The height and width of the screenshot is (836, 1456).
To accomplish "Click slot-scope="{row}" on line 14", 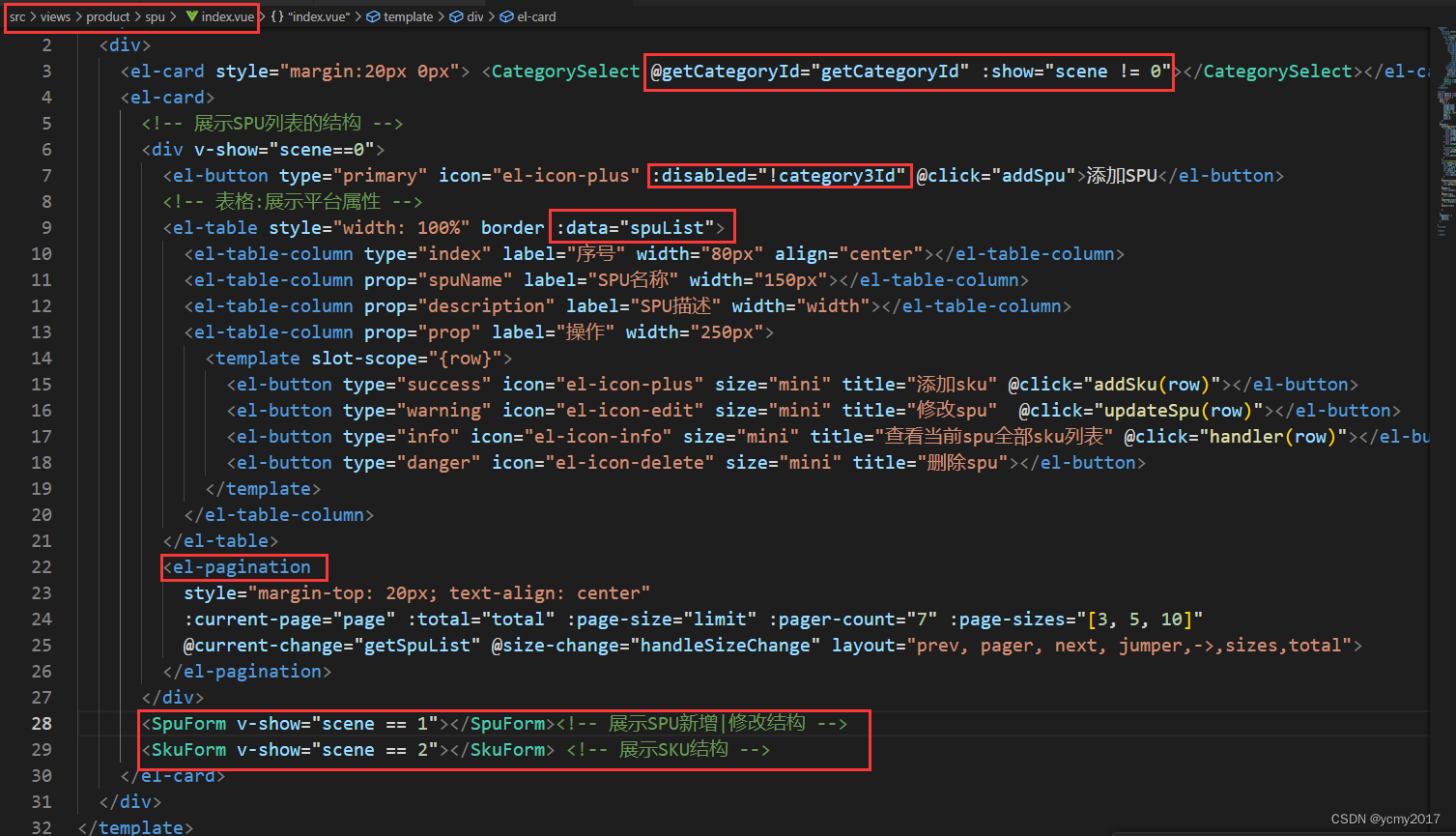I will pos(406,359).
